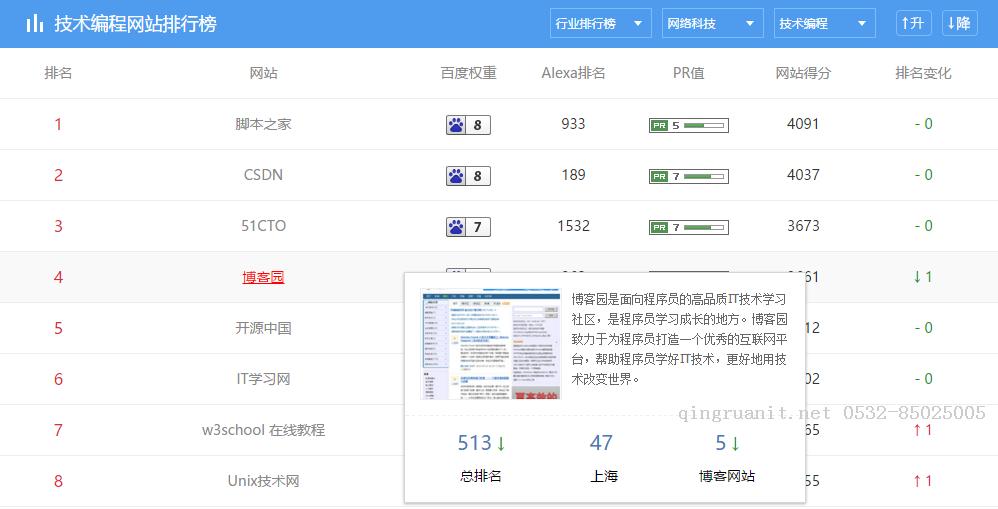998x509 pixels.
Task: Click the PR 5 badge for 脚本之家
Action: [x=689, y=125]
